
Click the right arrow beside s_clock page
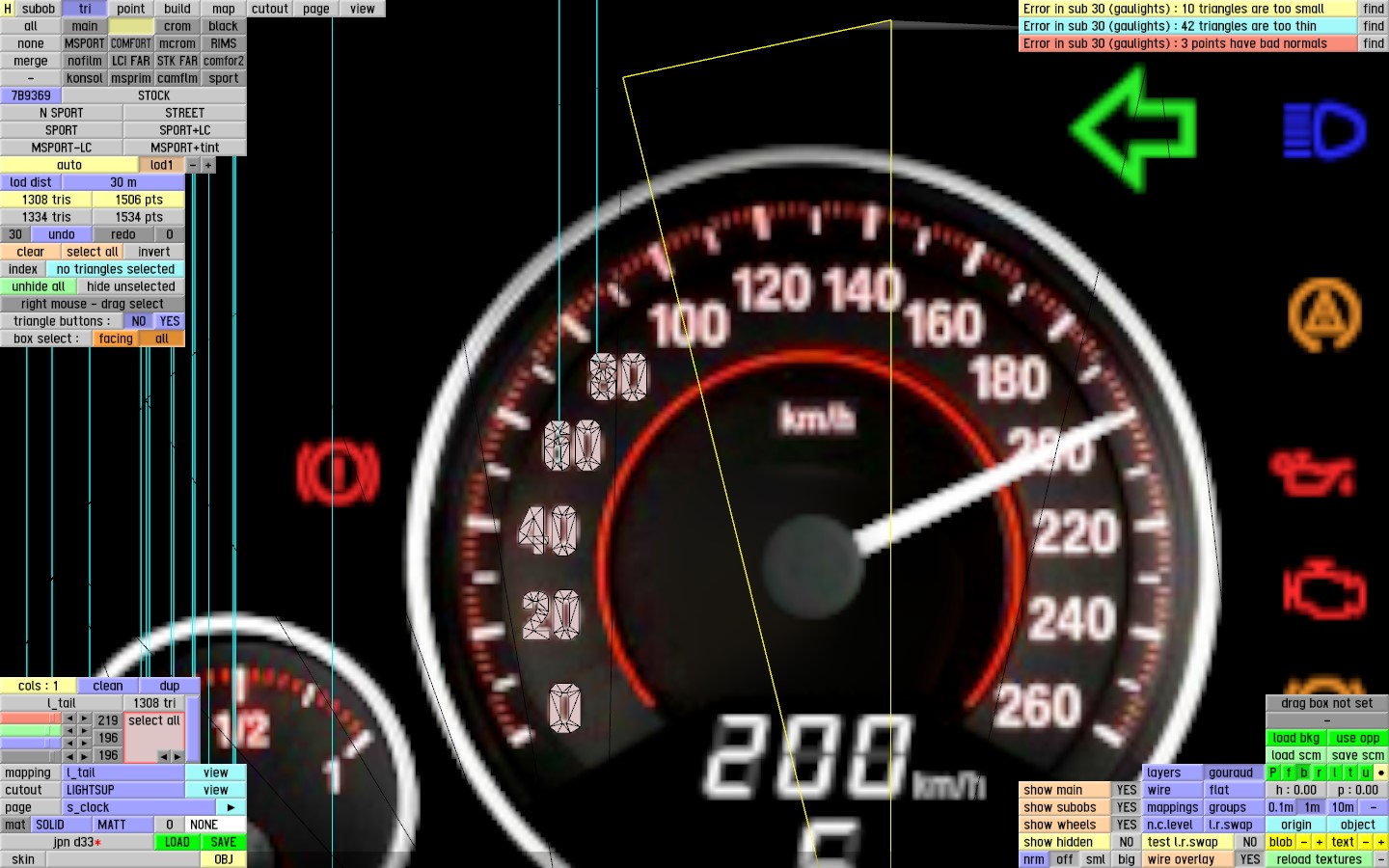[x=231, y=807]
